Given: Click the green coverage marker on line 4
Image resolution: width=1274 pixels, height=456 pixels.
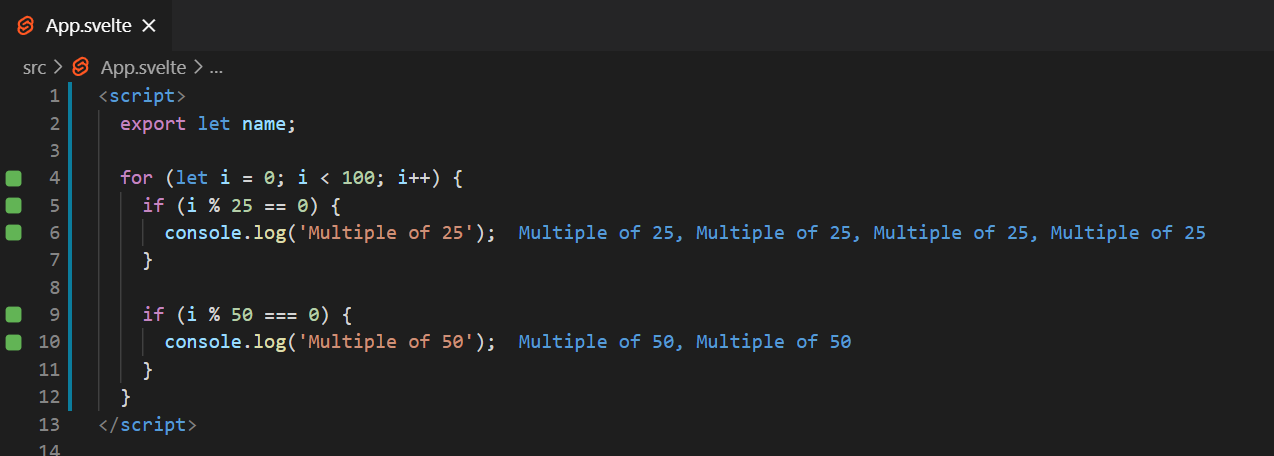Looking at the screenshot, I should [x=13, y=178].
